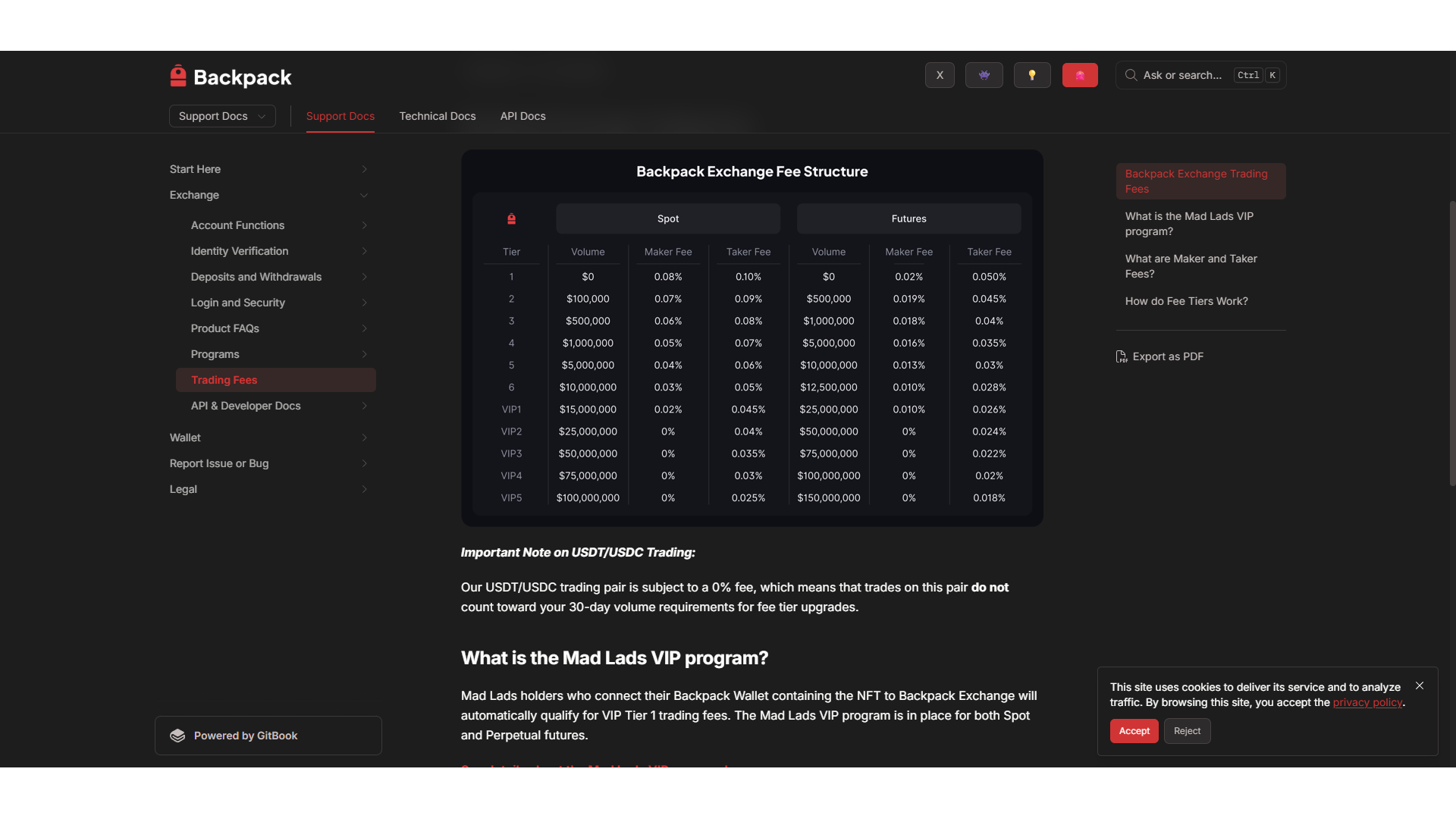
Task: Jump to Backpack Exchange Trading Fees section
Action: pyautogui.click(x=1201, y=181)
